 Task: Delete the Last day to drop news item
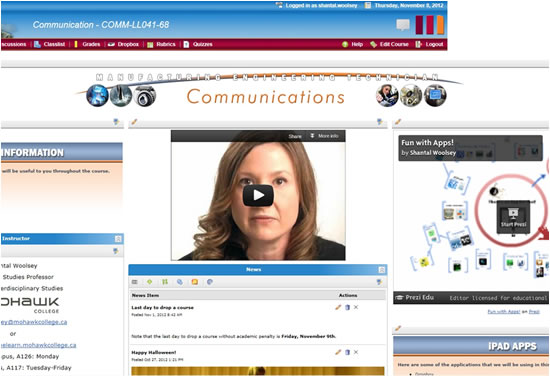click(x=347, y=307)
